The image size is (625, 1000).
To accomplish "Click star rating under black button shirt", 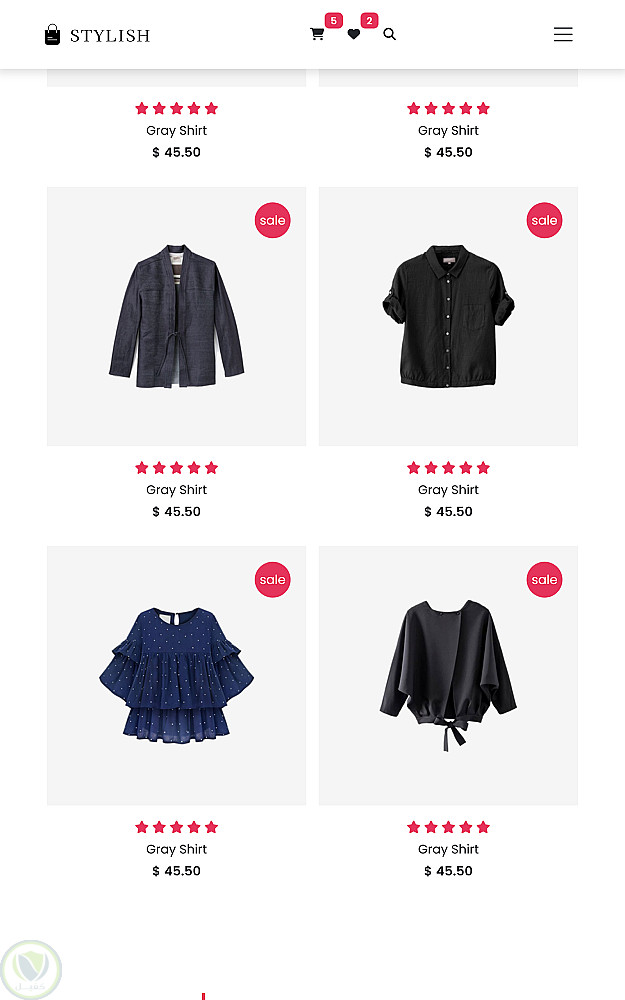I will click(x=448, y=468).
